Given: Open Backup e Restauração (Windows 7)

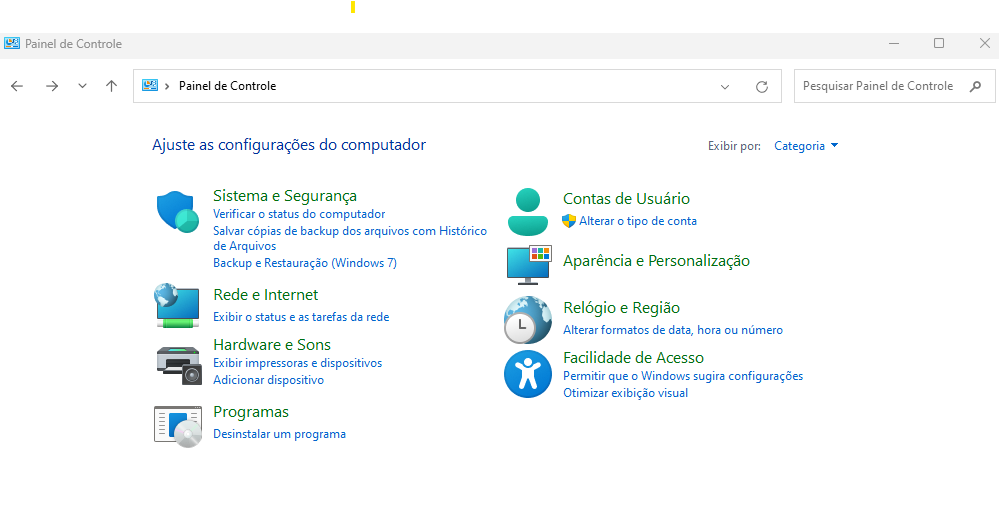Looking at the screenshot, I should click(x=304, y=263).
